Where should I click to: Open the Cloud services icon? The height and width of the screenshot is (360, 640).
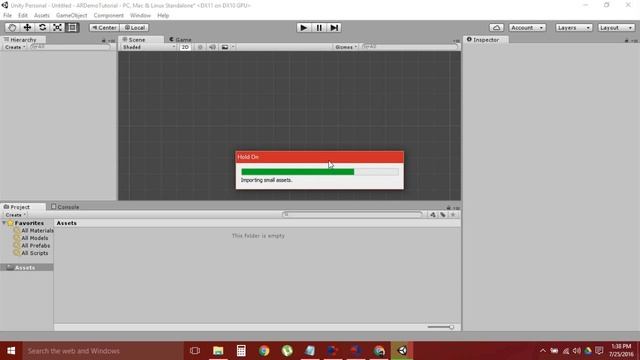pos(496,27)
